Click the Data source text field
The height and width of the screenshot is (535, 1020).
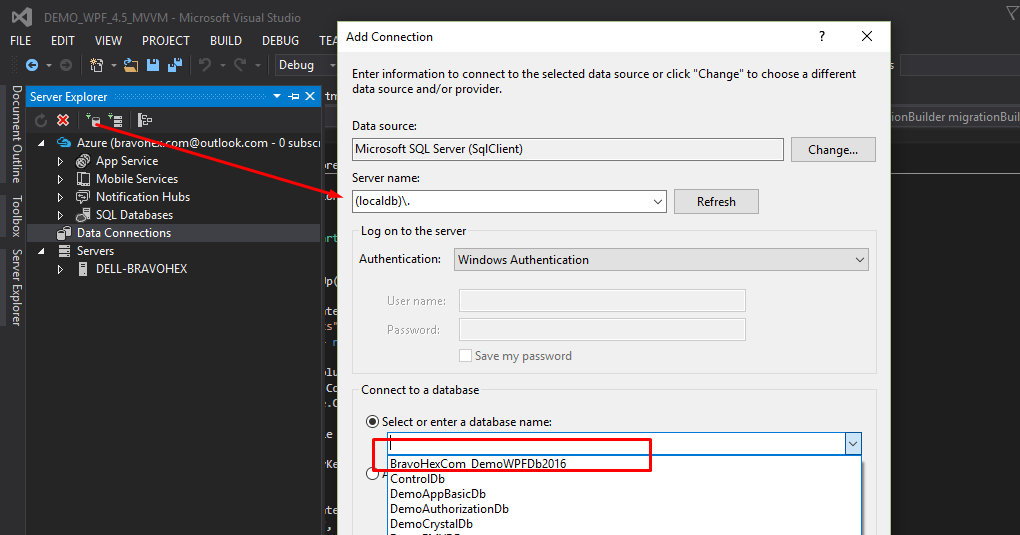point(568,149)
